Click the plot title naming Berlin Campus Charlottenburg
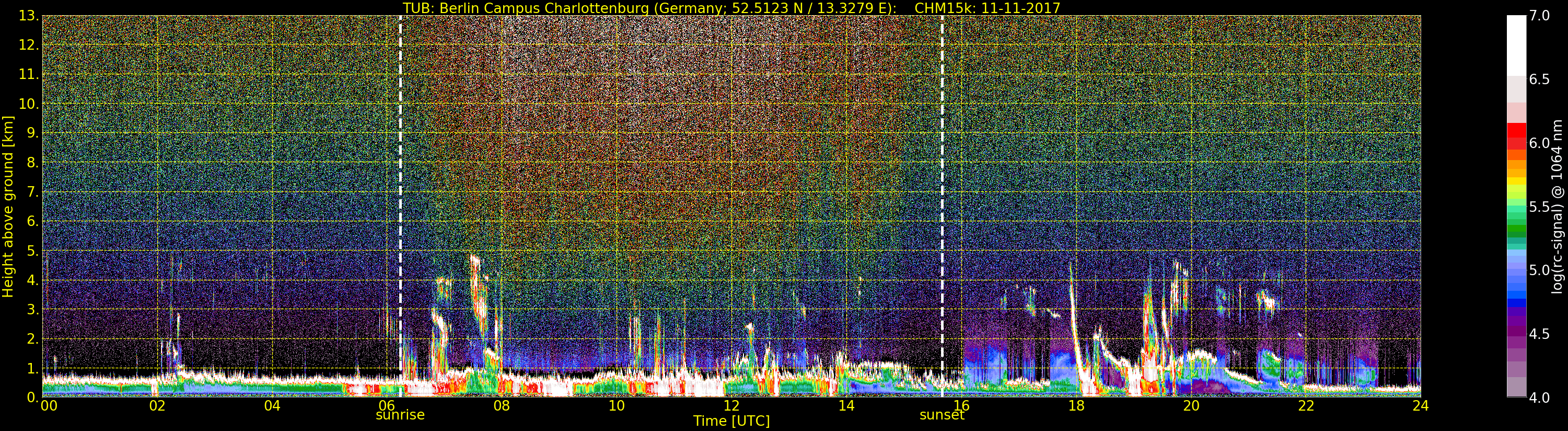 (731, 8)
